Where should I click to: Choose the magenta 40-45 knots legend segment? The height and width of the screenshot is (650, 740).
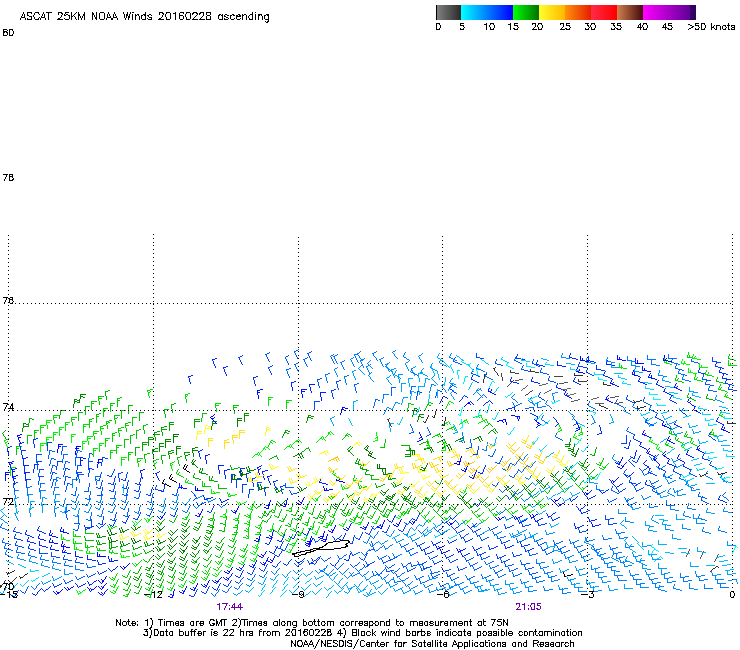point(656,12)
